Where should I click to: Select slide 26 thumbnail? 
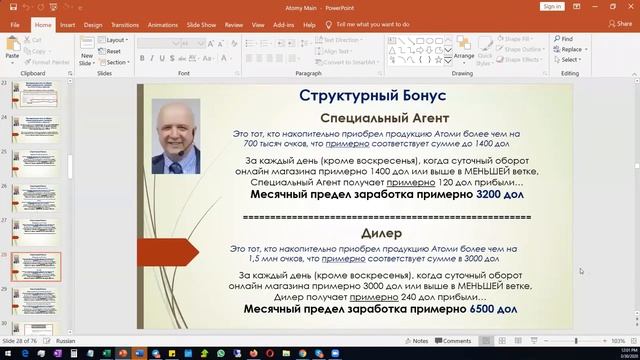(35, 198)
